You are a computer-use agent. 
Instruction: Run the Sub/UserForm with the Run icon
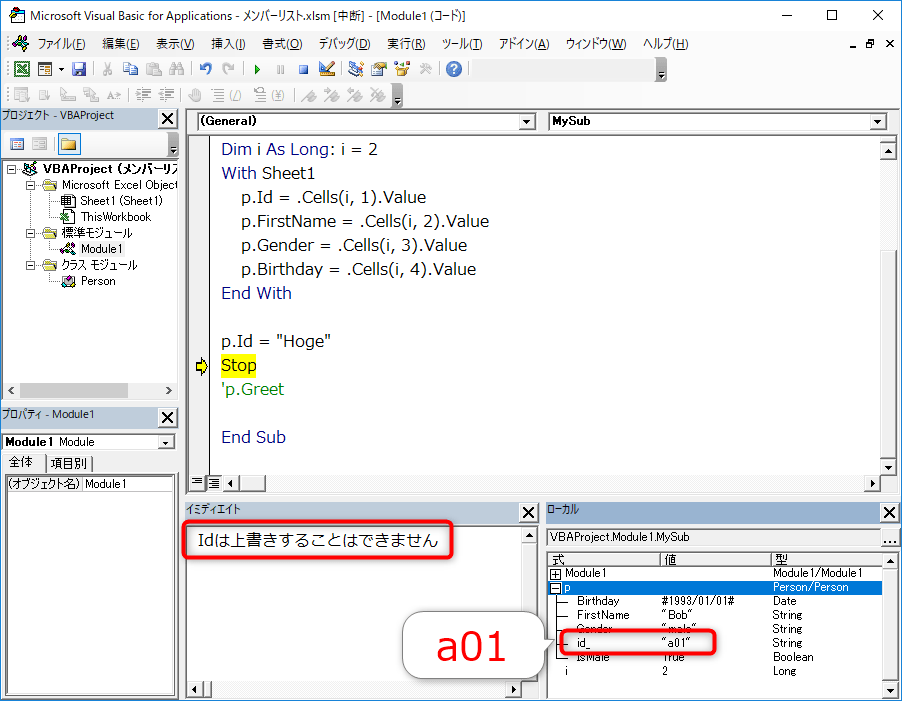coord(257,68)
